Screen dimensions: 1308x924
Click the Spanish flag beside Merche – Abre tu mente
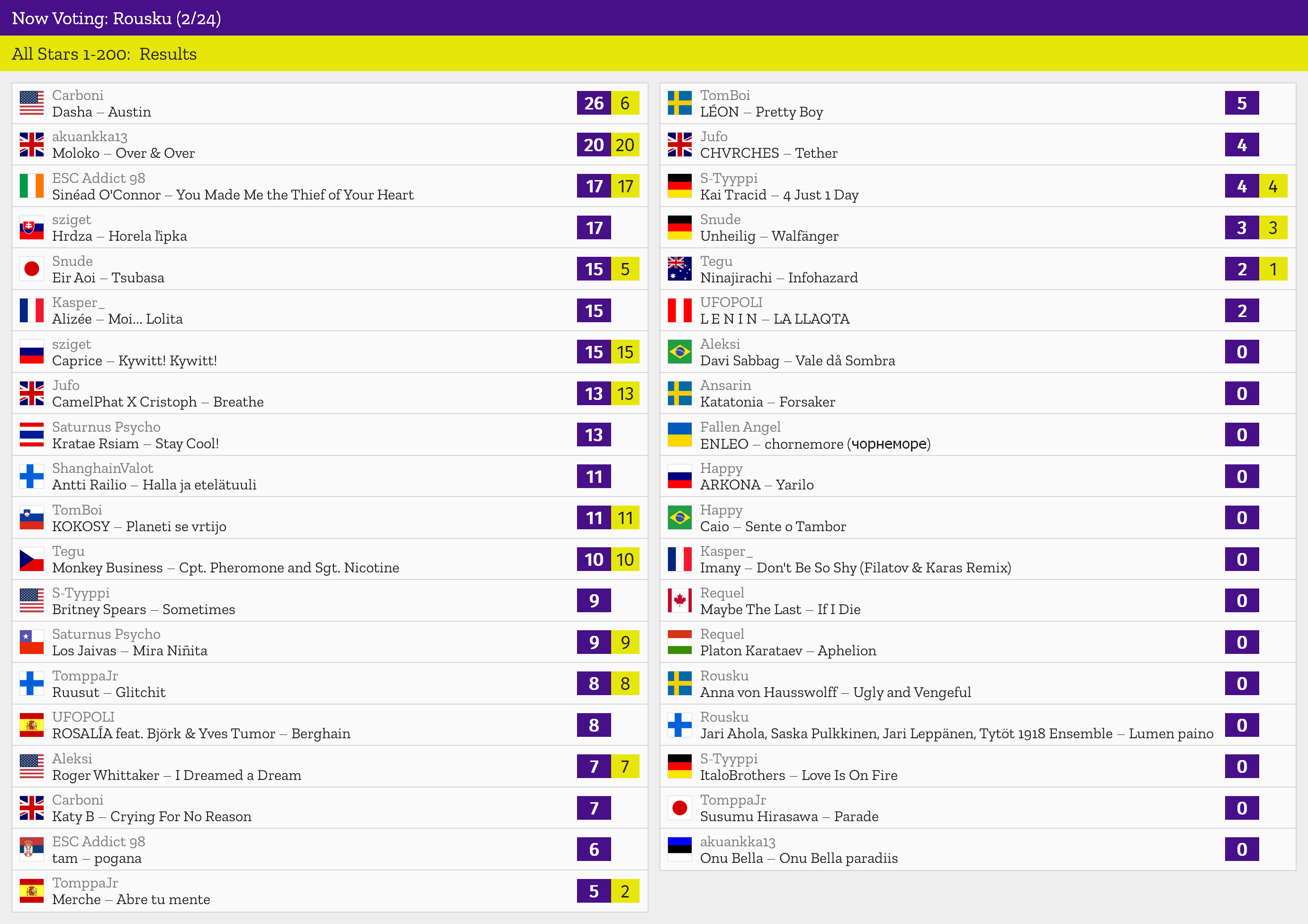coord(31,891)
